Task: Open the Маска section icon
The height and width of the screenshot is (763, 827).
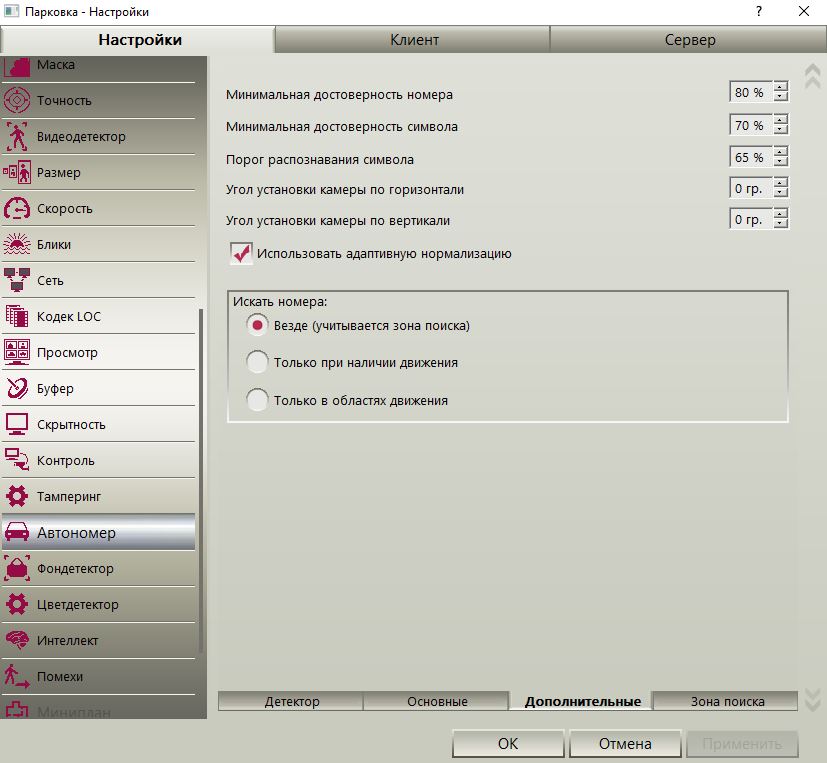Action: [17, 67]
